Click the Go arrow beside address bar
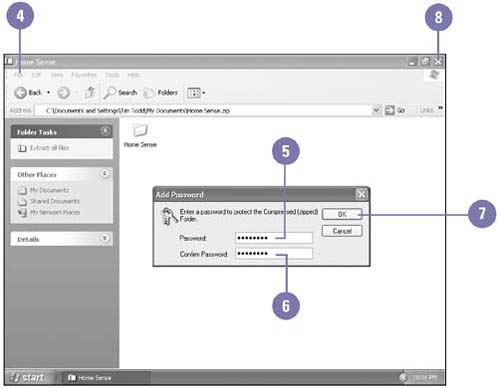This screenshot has height=389, width=500. click(389, 110)
